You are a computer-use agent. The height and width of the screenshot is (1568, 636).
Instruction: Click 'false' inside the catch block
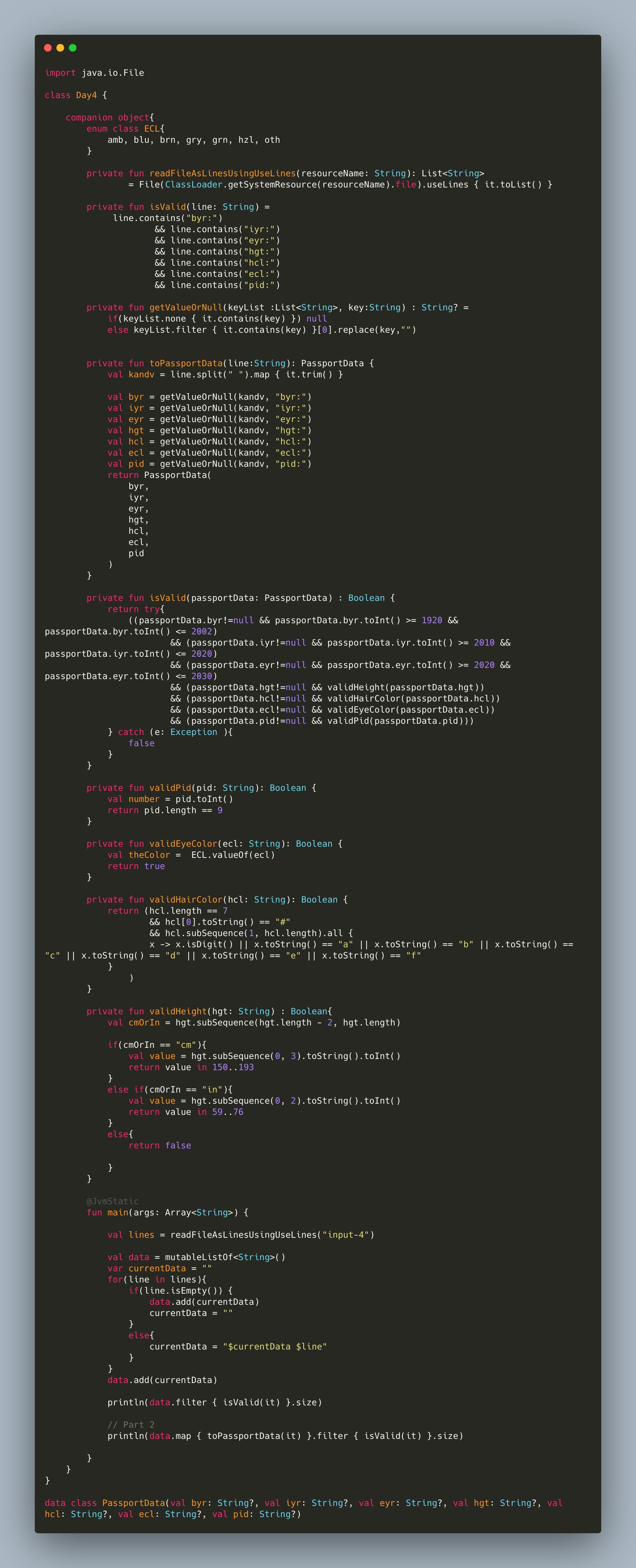click(x=141, y=743)
